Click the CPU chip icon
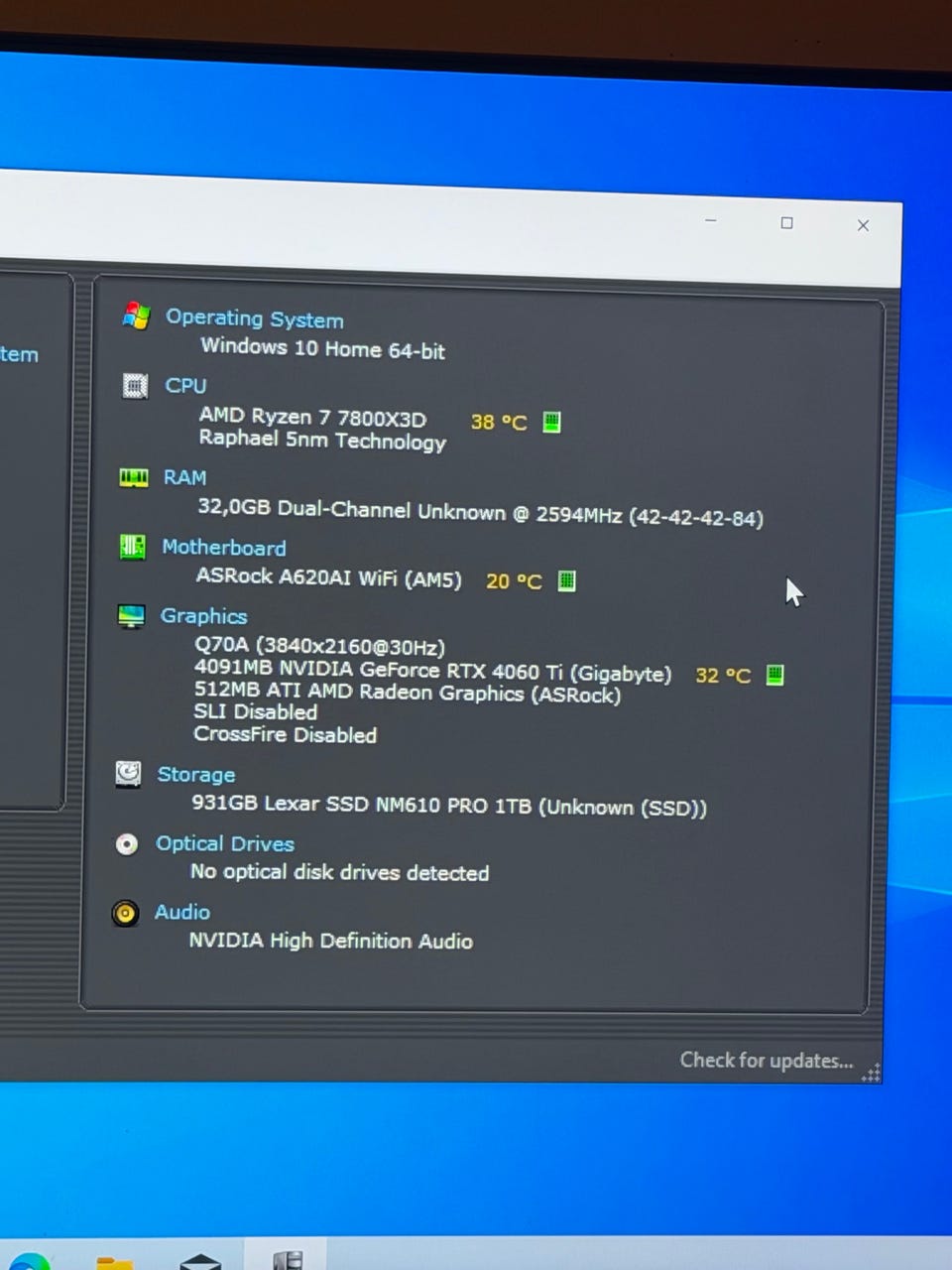Viewport: 952px width, 1270px height. click(135, 385)
